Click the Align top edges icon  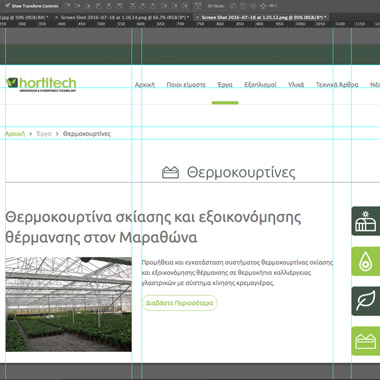(67, 6)
